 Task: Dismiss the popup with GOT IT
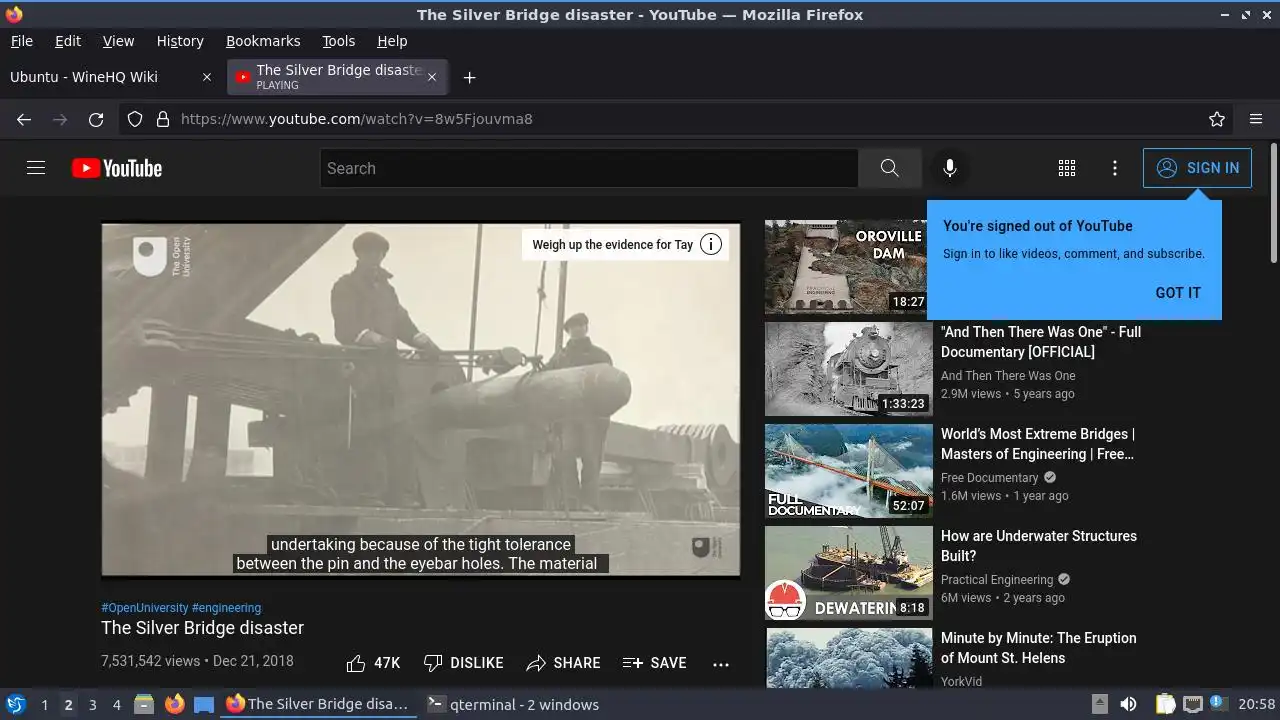tap(1178, 293)
